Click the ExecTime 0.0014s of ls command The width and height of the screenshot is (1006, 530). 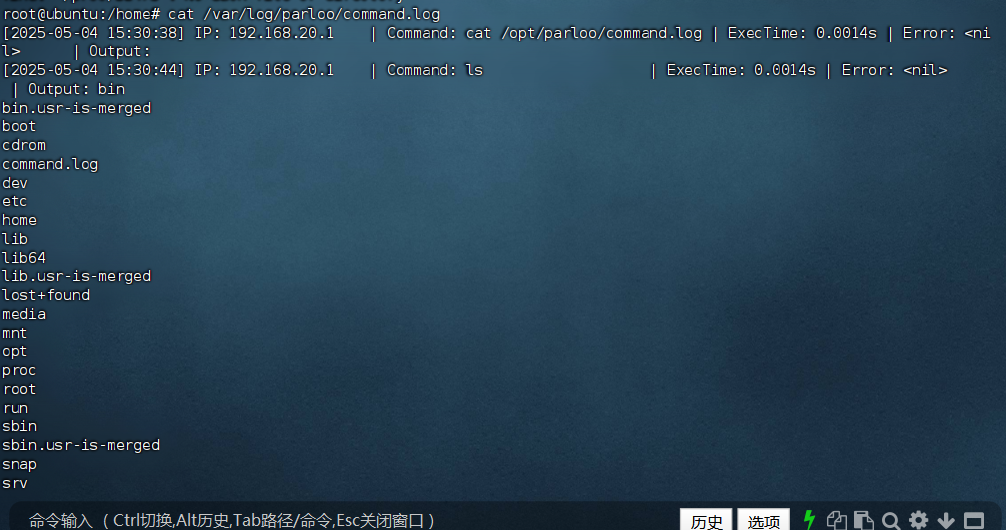[741, 71]
